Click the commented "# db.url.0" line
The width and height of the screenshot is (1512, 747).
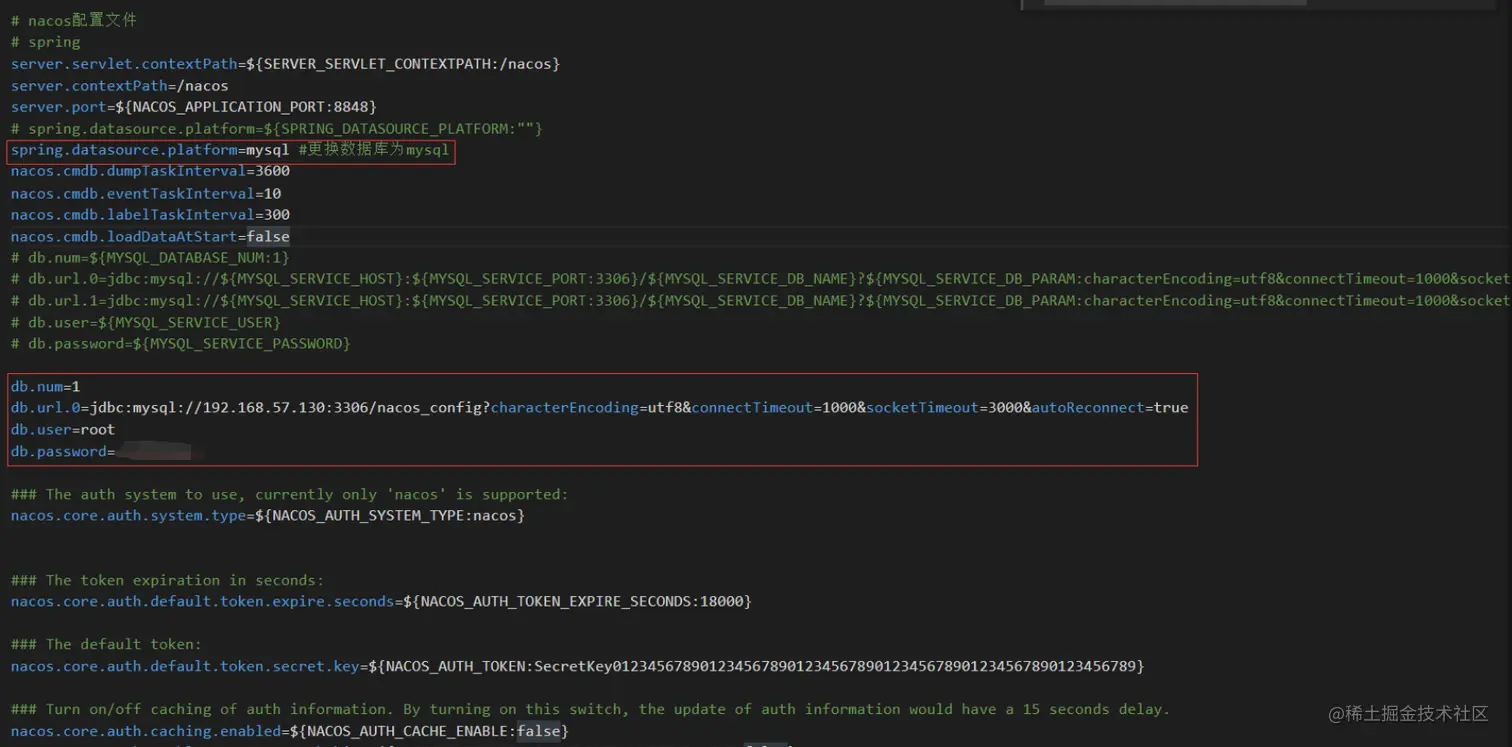[760, 279]
